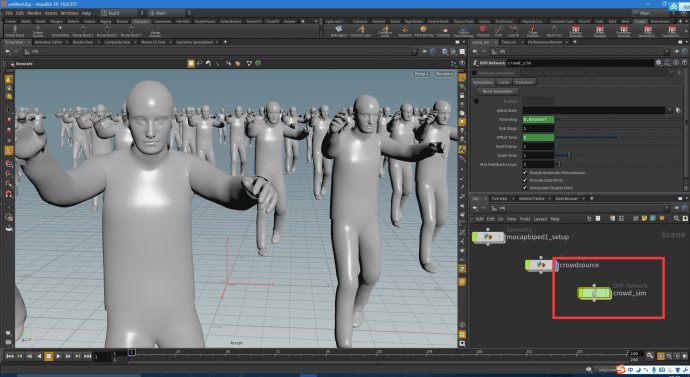Adjust the Offset Time slider
Image resolution: width=690 pixels, height=377 pixels.
point(619,137)
